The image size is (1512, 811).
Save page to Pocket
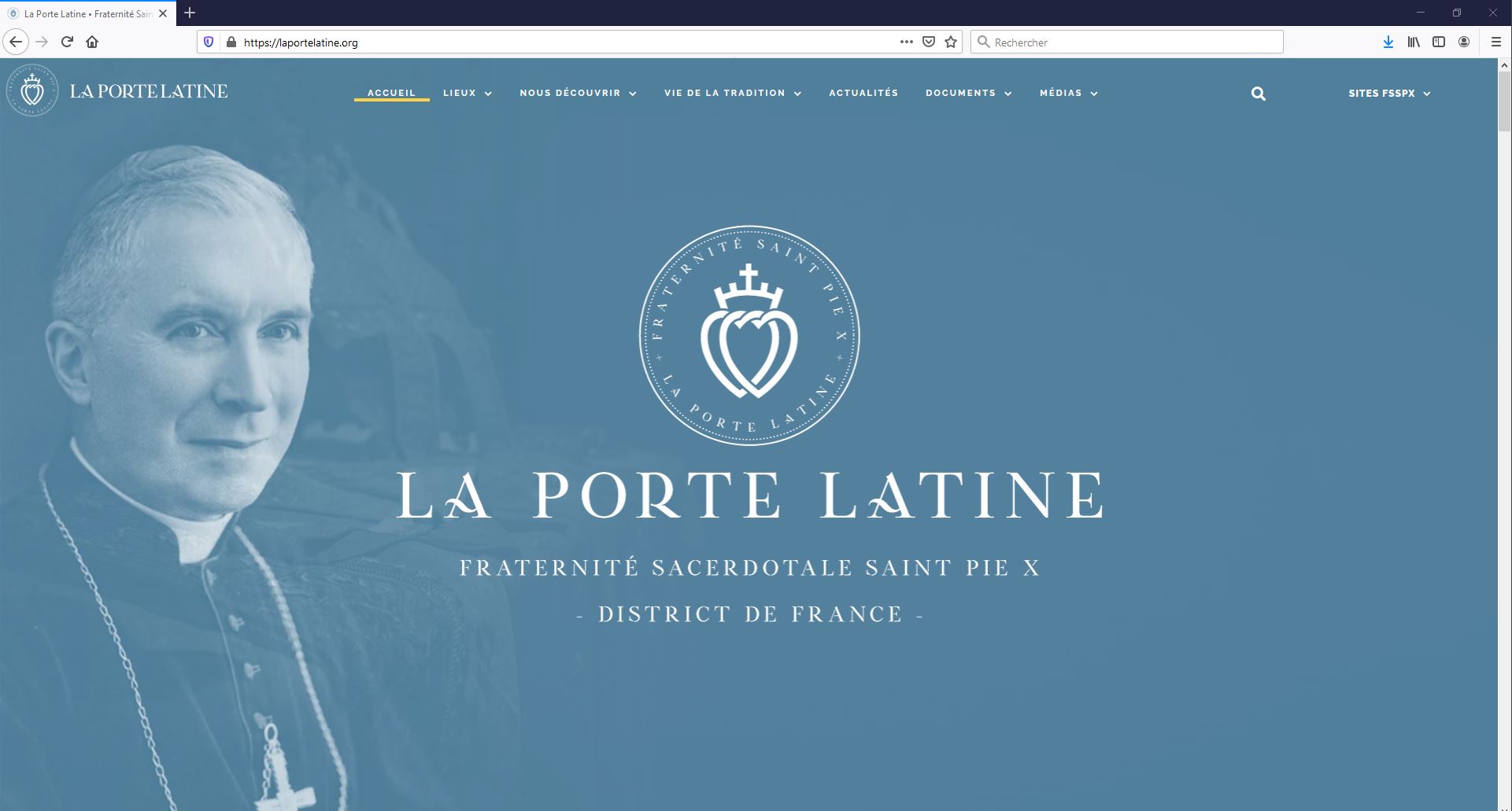point(929,42)
